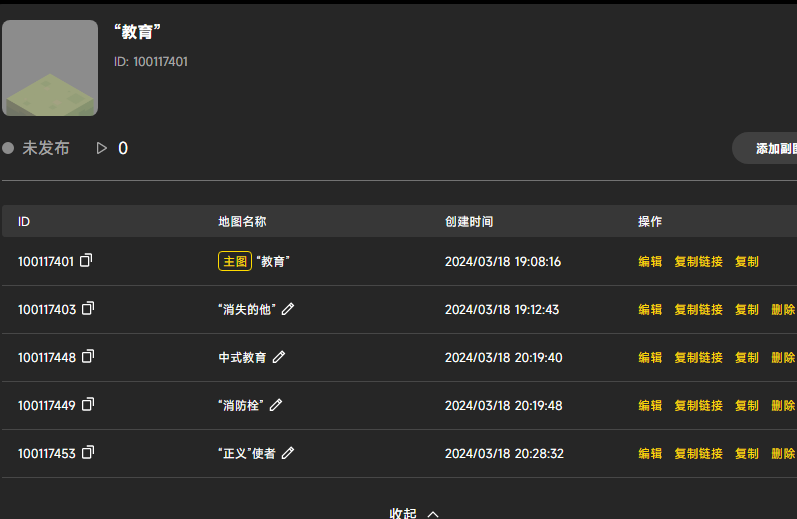
Task: Rename map "消失的他" via pencil icon
Action: tap(288, 309)
